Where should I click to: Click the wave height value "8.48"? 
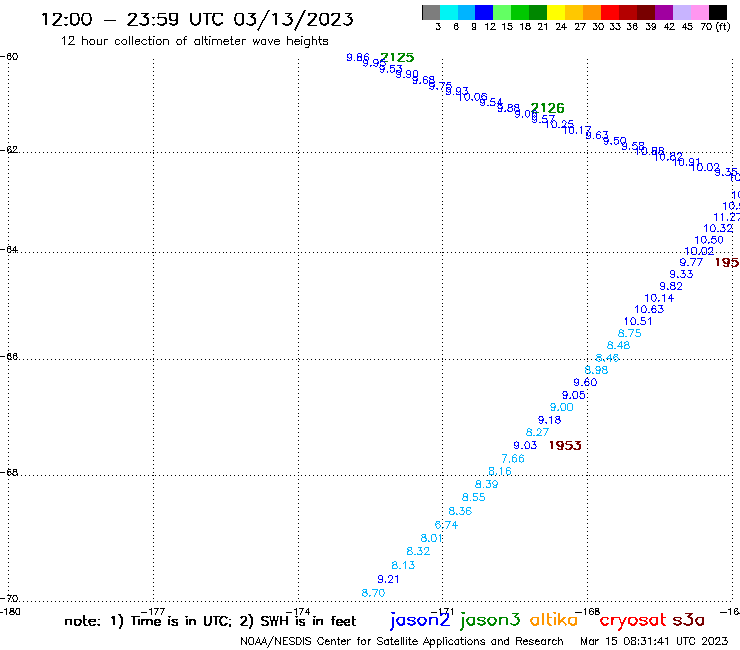click(618, 346)
